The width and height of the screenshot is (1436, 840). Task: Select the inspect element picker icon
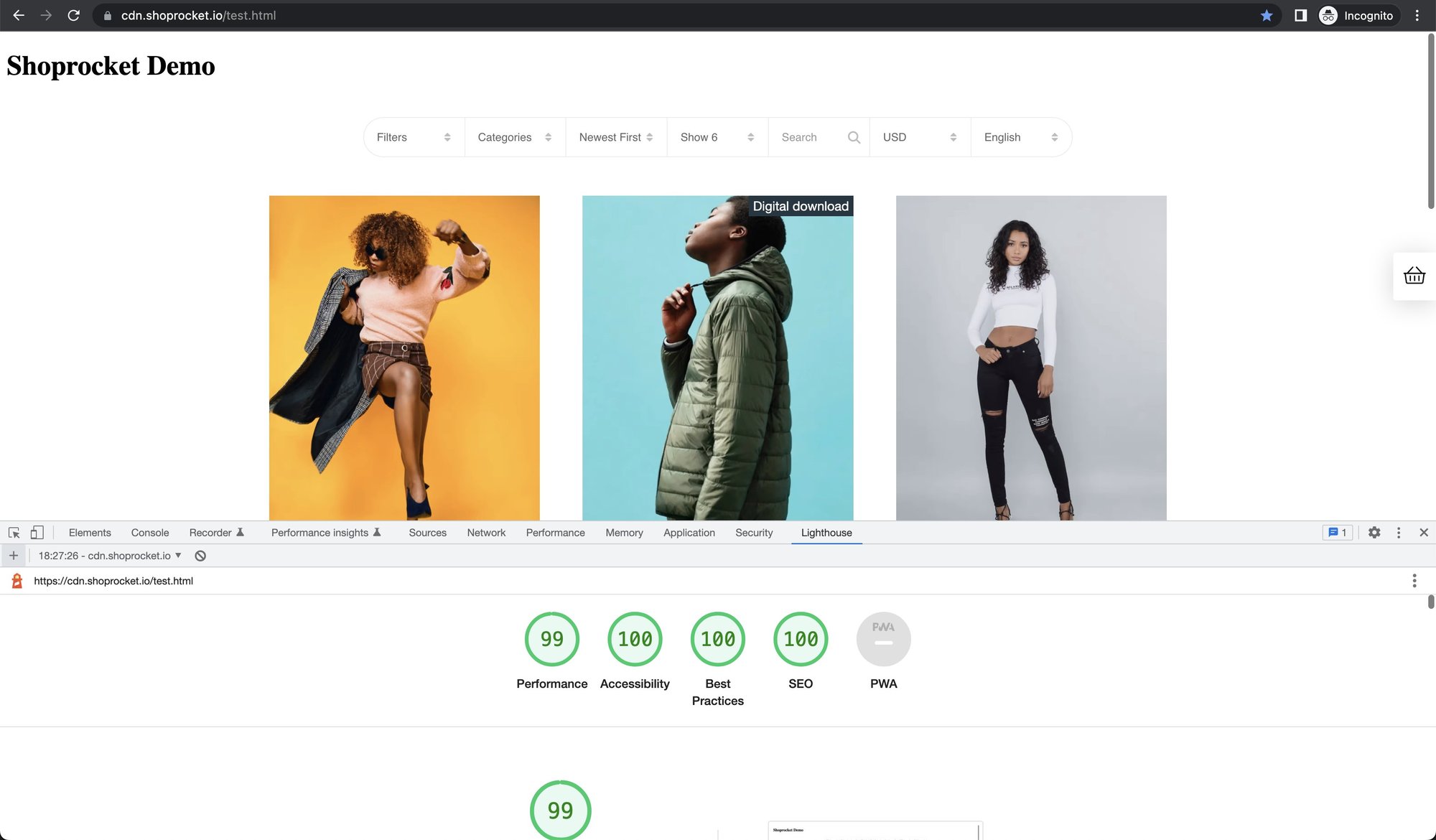[14, 533]
